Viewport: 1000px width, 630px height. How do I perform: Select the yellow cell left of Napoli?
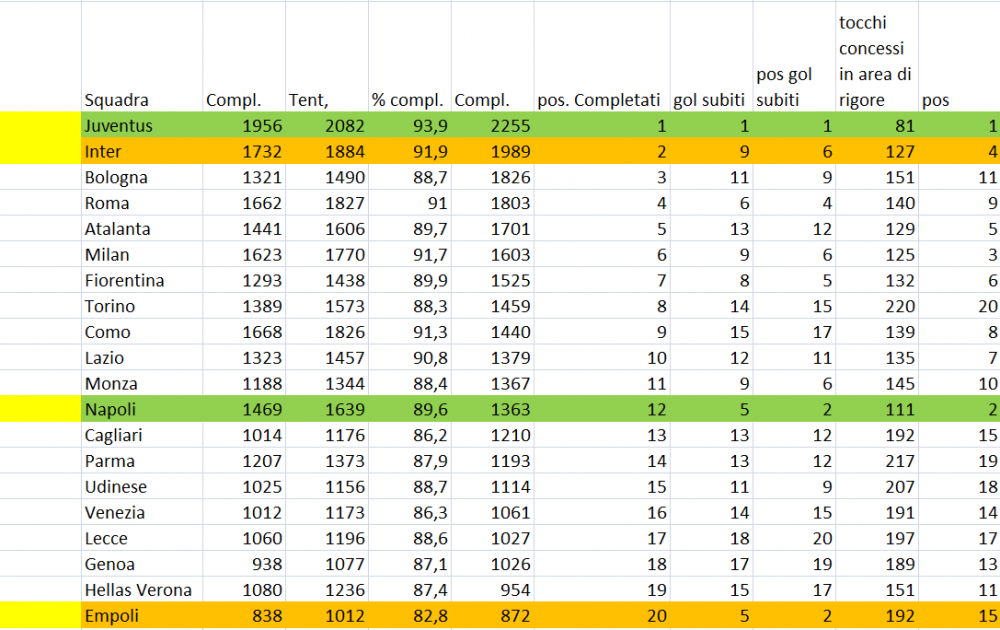(40, 409)
